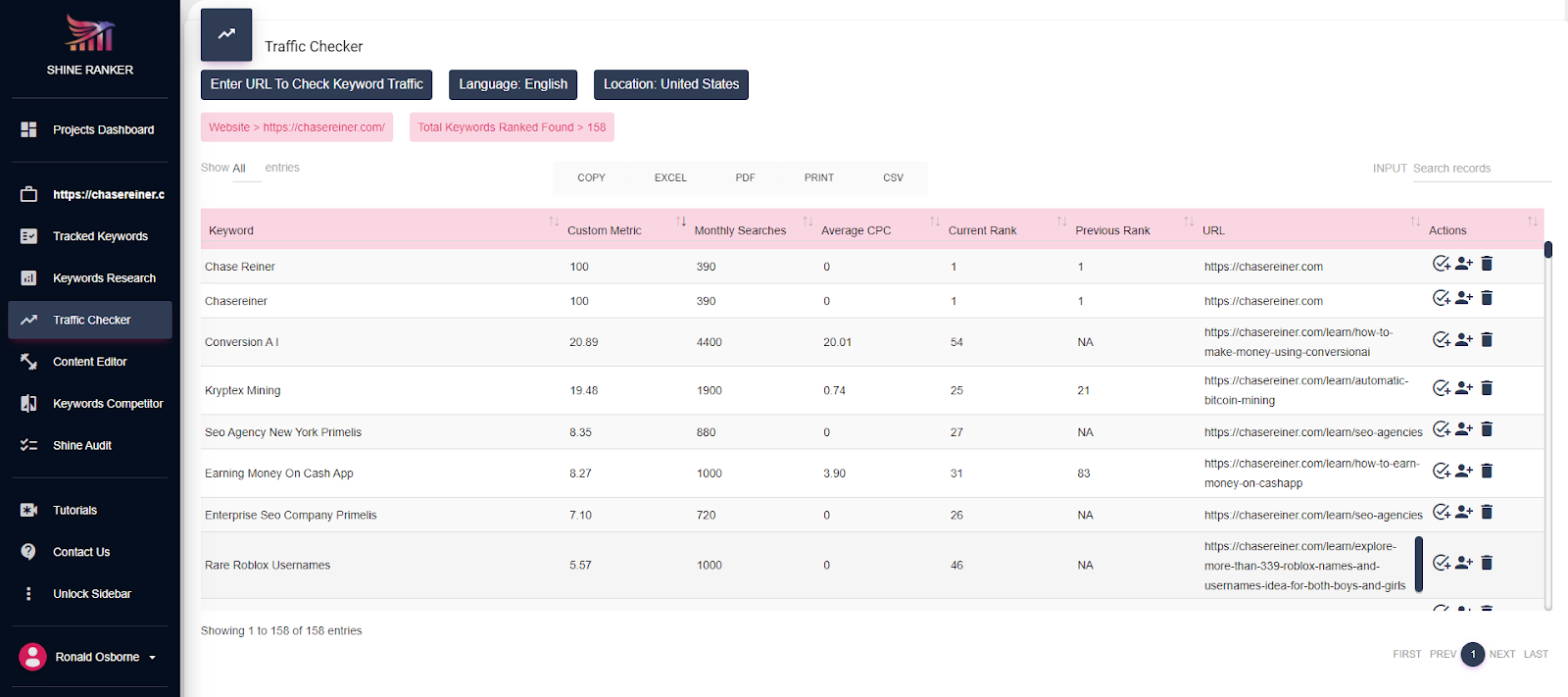This screenshot has height=697, width=1568.
Task: Click PREV in pagination
Action: 1443,654
